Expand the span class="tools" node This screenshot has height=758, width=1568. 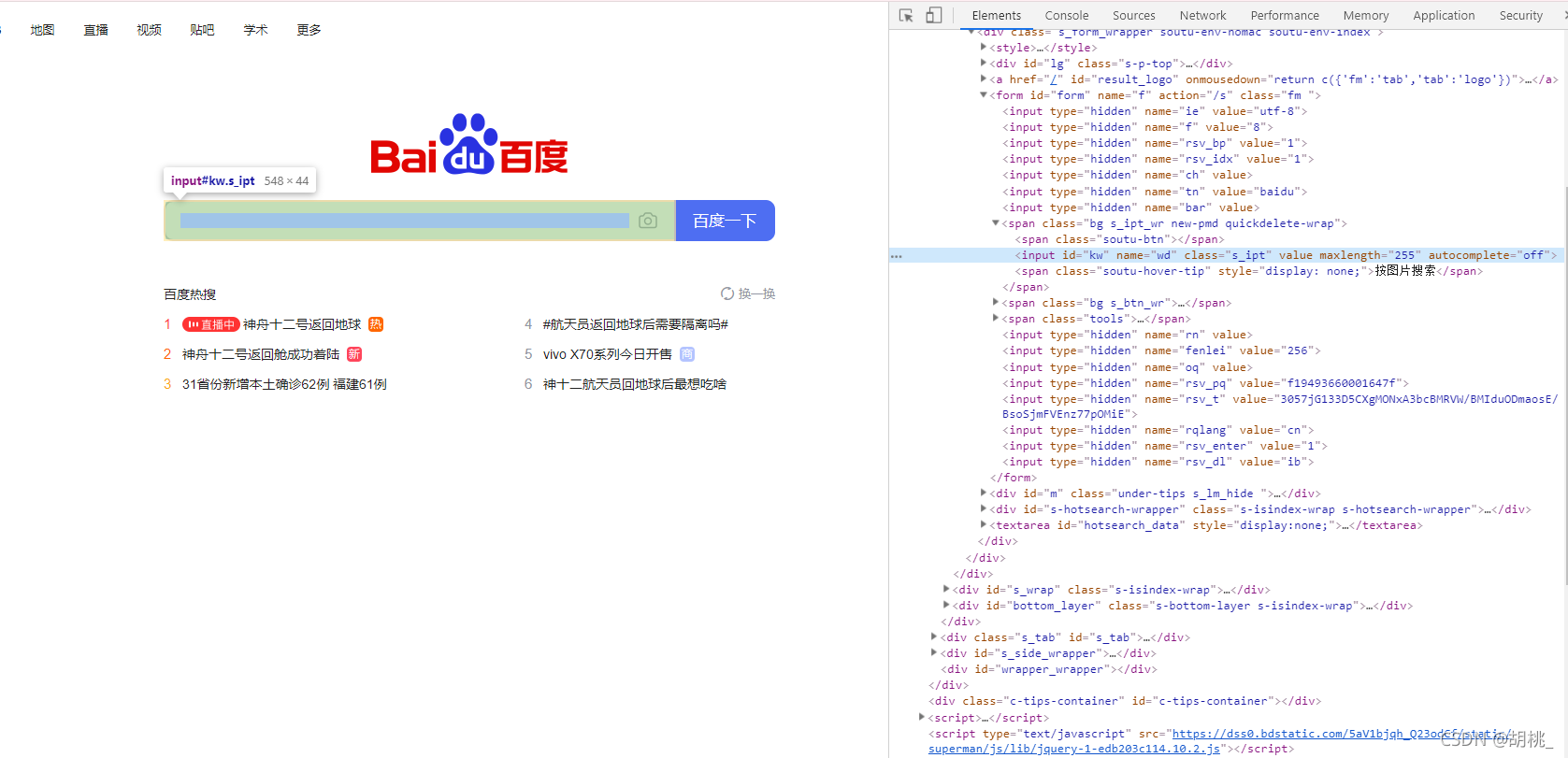(996, 318)
